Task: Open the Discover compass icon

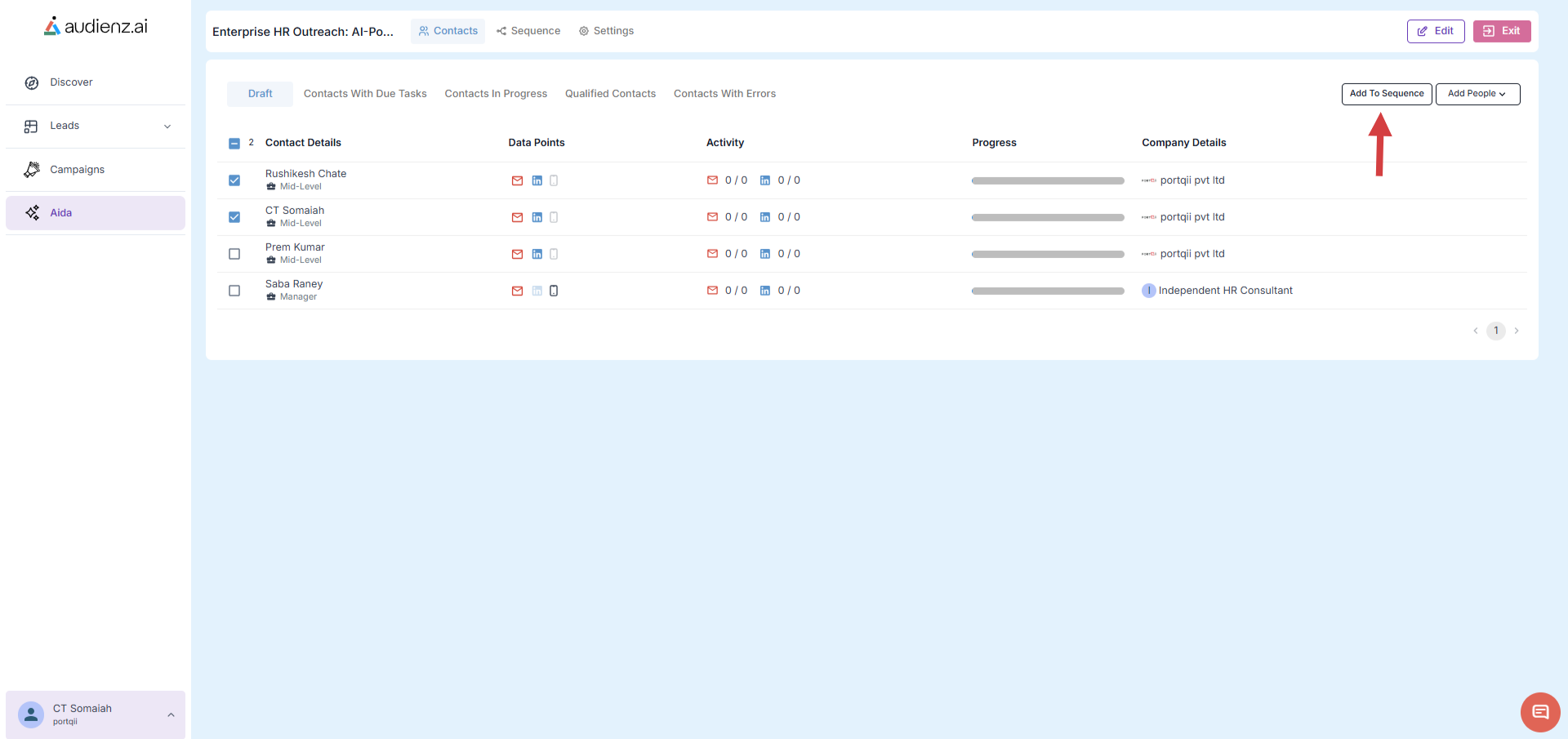Action: [x=32, y=82]
